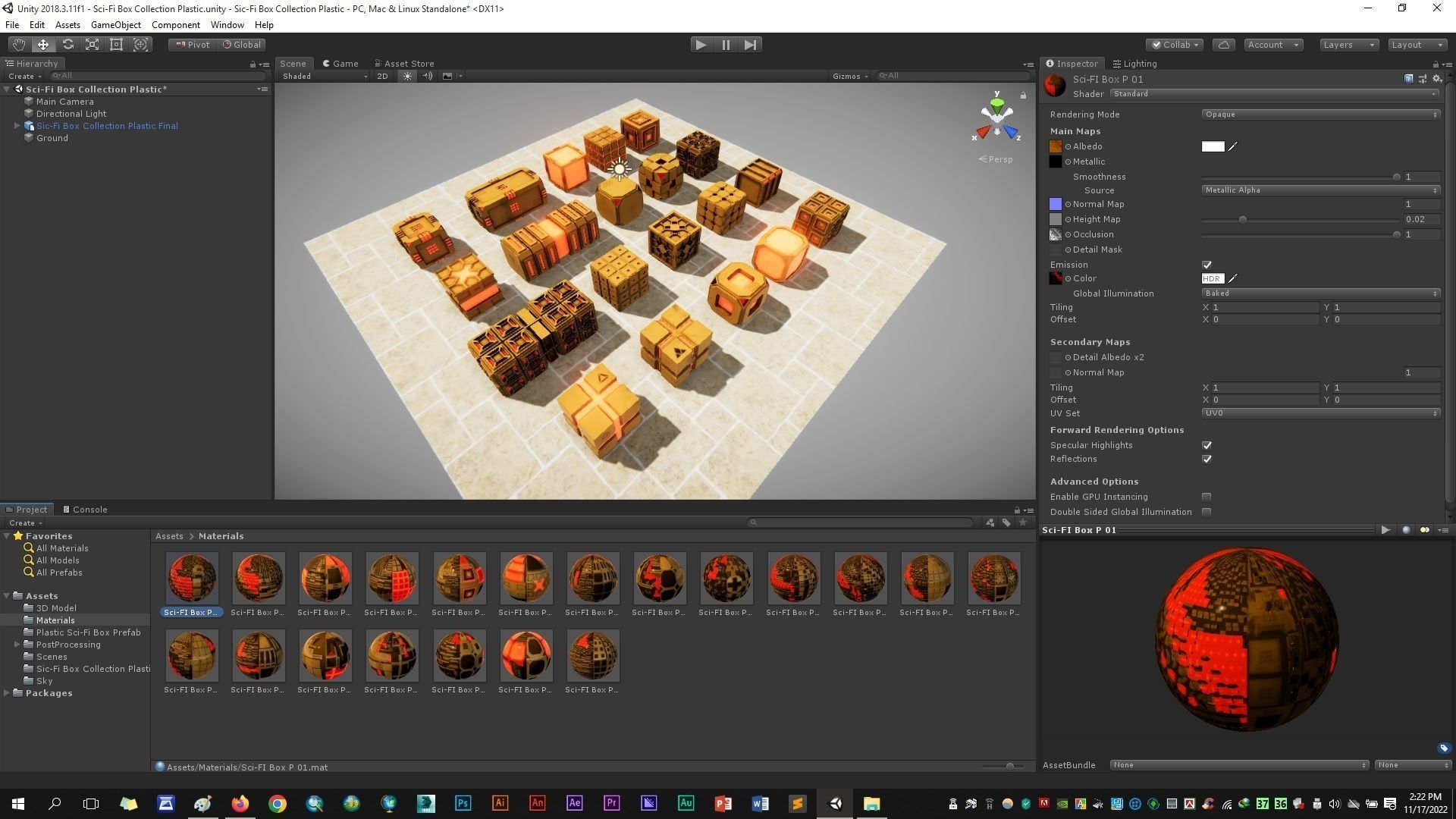Select the Hand tool in toolbar
This screenshot has width=1456, height=819.
(x=18, y=45)
